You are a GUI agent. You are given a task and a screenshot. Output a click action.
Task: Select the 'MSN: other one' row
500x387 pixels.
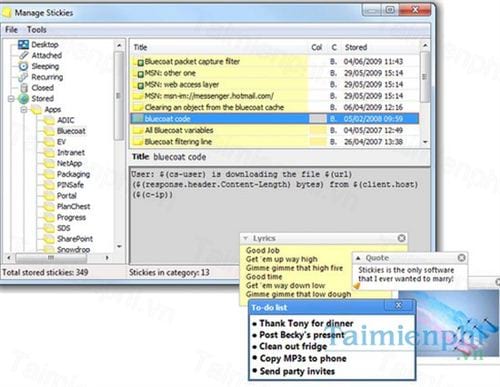pos(275,73)
